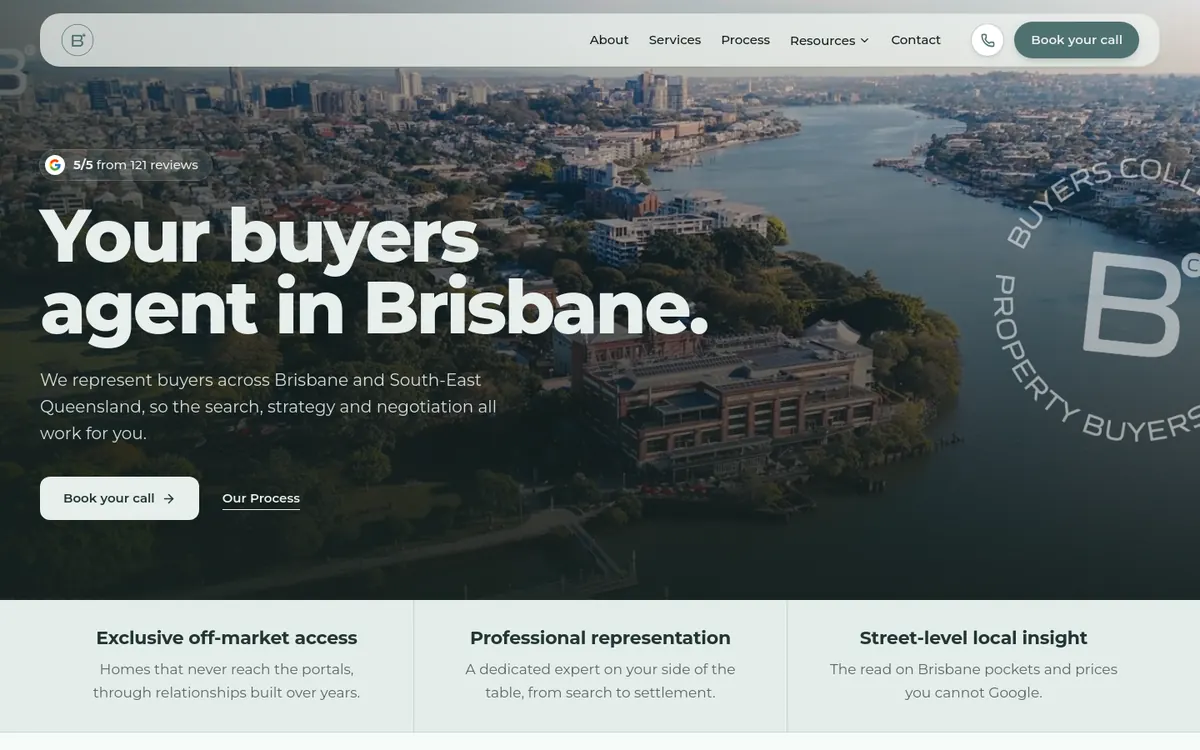Click text Homes that never reach the portals
Screen dimensions: 1200x750
226,681
